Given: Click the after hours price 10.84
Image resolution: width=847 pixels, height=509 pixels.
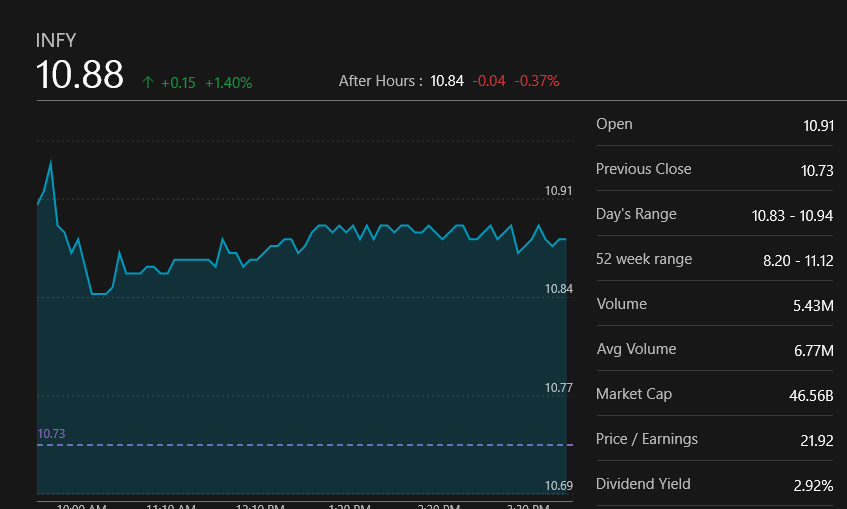Looking at the screenshot, I should pyautogui.click(x=447, y=80).
